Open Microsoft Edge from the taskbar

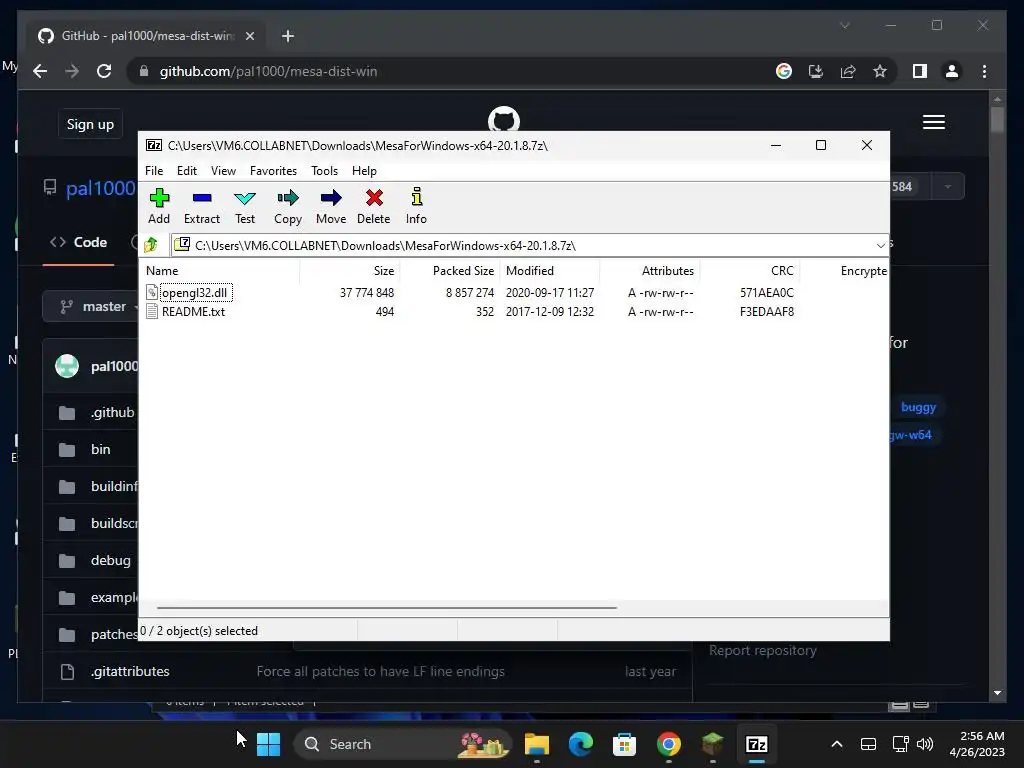click(x=581, y=744)
